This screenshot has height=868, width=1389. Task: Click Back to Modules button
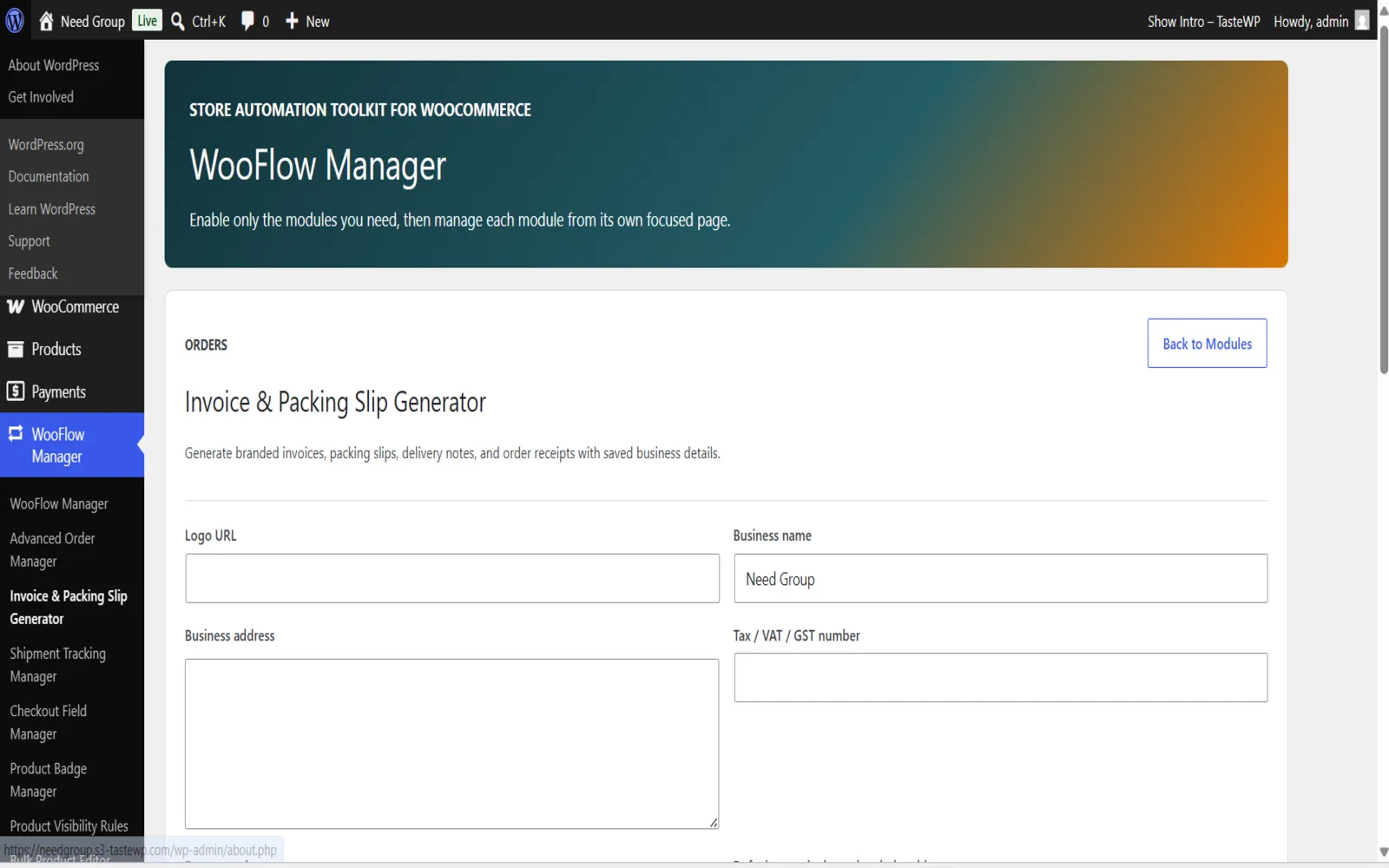pos(1207,343)
